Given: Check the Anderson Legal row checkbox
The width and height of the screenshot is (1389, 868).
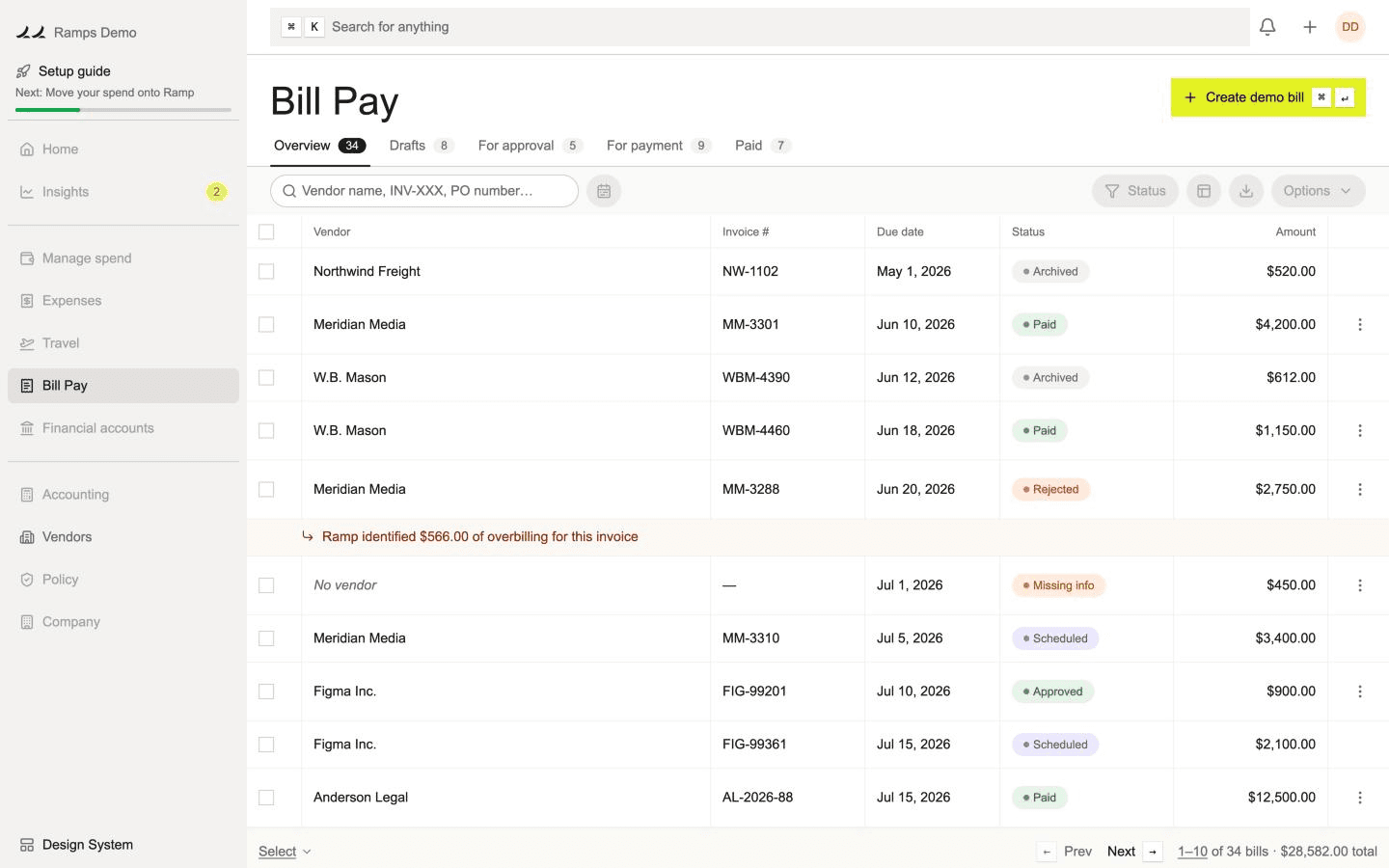Looking at the screenshot, I should coord(266,798).
